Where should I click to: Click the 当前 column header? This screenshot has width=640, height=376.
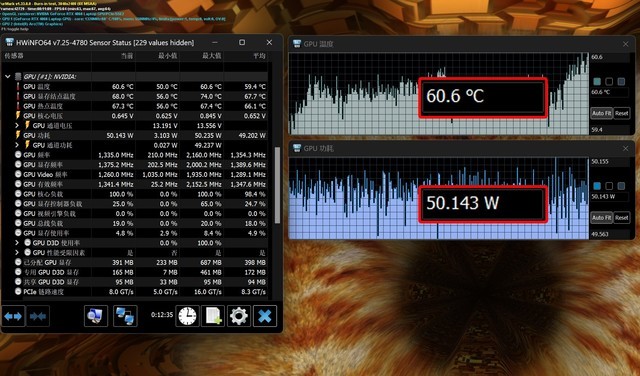[x=127, y=56]
